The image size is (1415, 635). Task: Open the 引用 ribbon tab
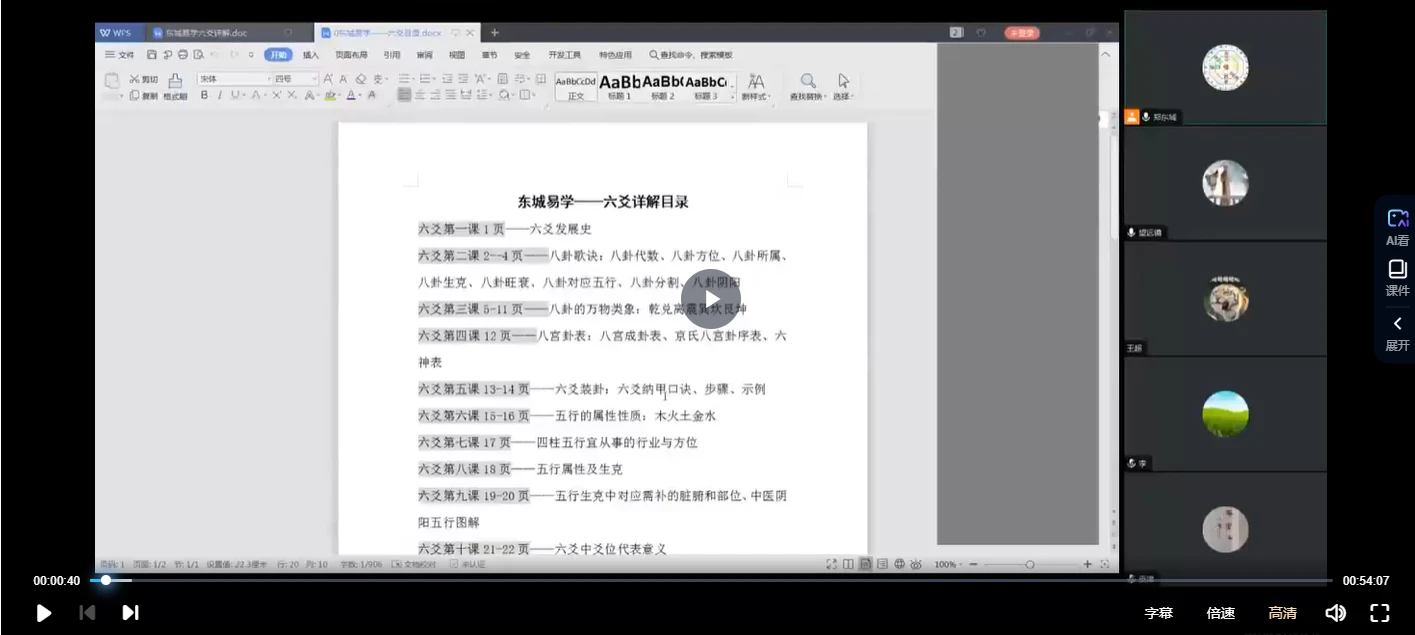click(x=392, y=55)
